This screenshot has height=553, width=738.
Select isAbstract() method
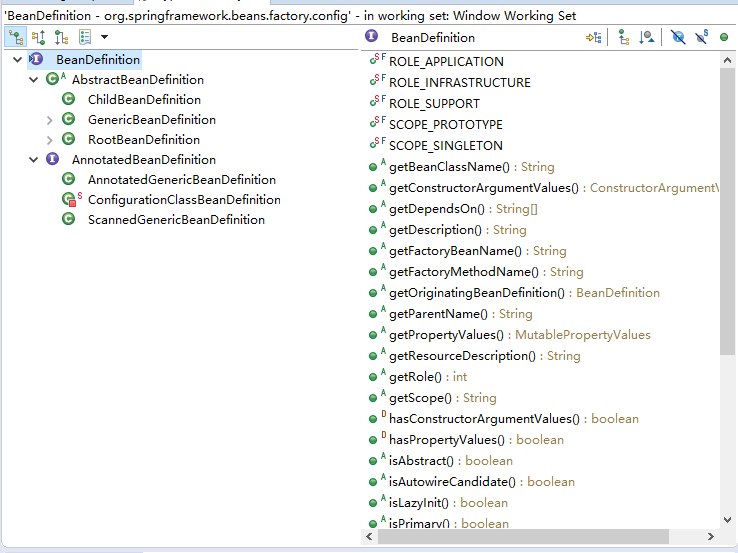(450, 461)
